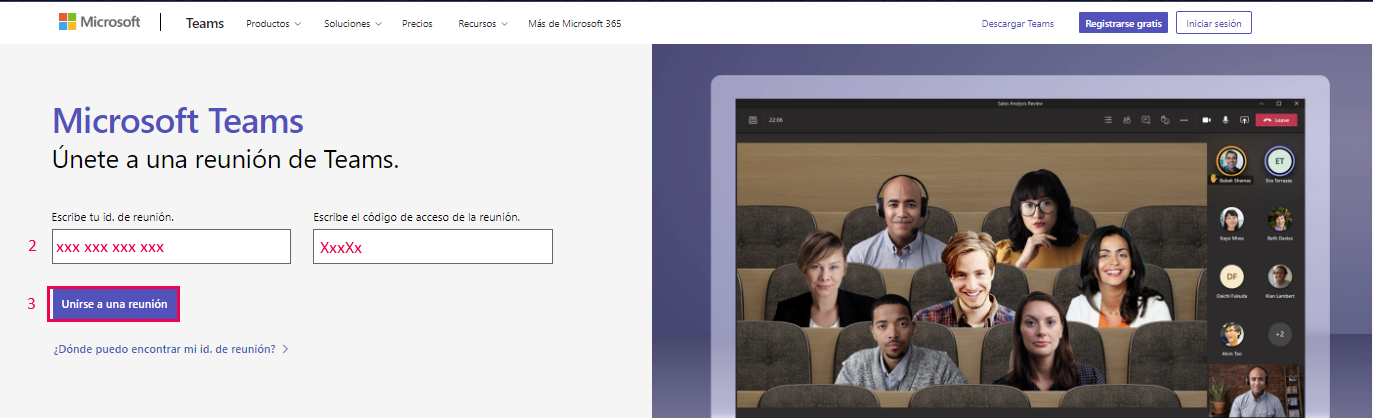The height and width of the screenshot is (418, 1373).
Task: Open the Descargar Teams link
Action: pyautogui.click(x=1017, y=23)
